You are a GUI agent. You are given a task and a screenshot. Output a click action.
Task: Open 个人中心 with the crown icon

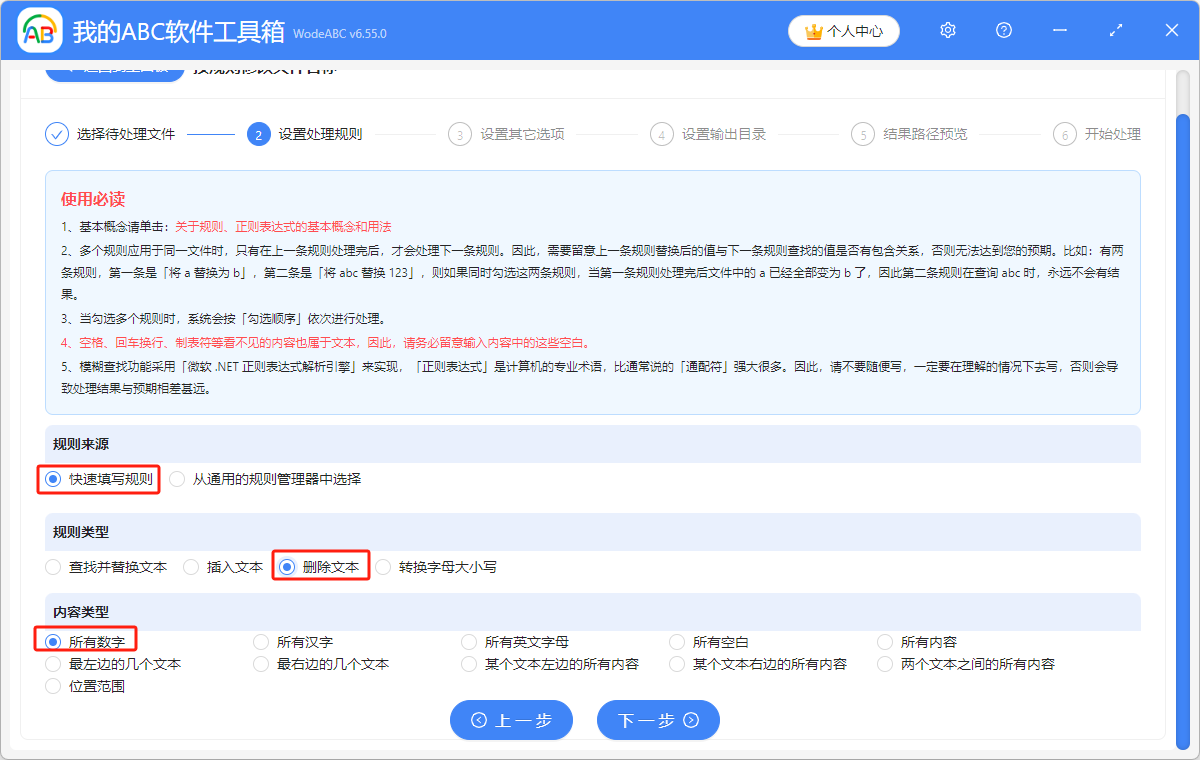click(843, 30)
